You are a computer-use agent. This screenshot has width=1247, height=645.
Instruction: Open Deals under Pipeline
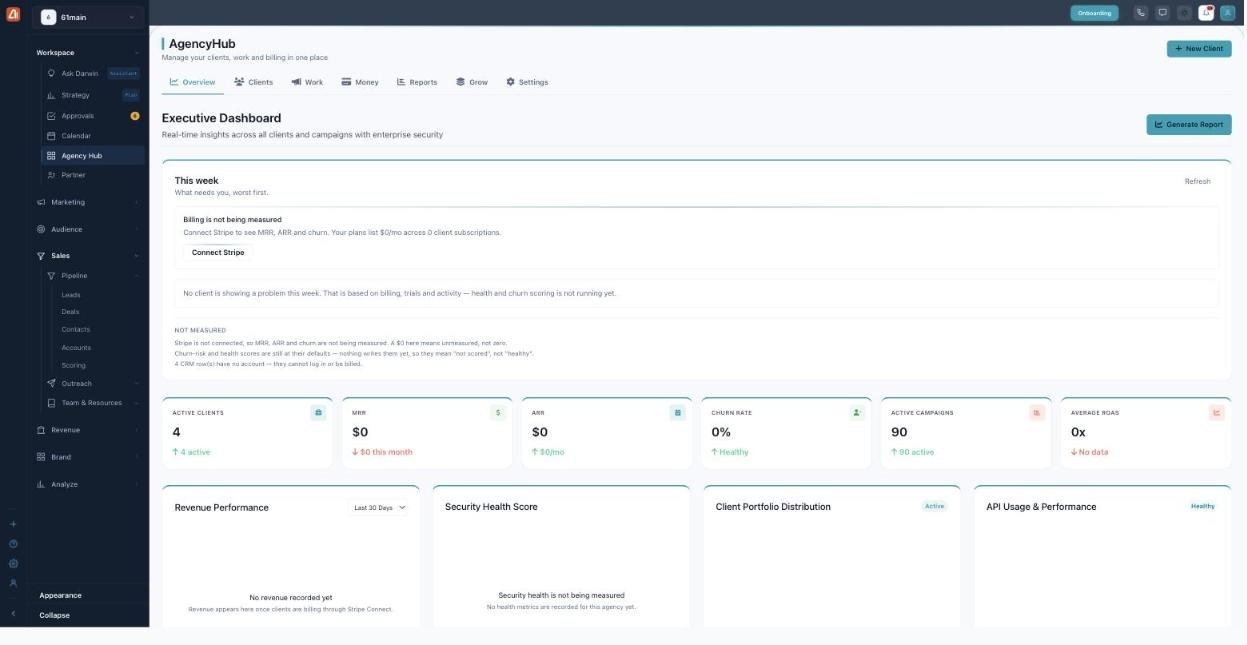(70, 312)
